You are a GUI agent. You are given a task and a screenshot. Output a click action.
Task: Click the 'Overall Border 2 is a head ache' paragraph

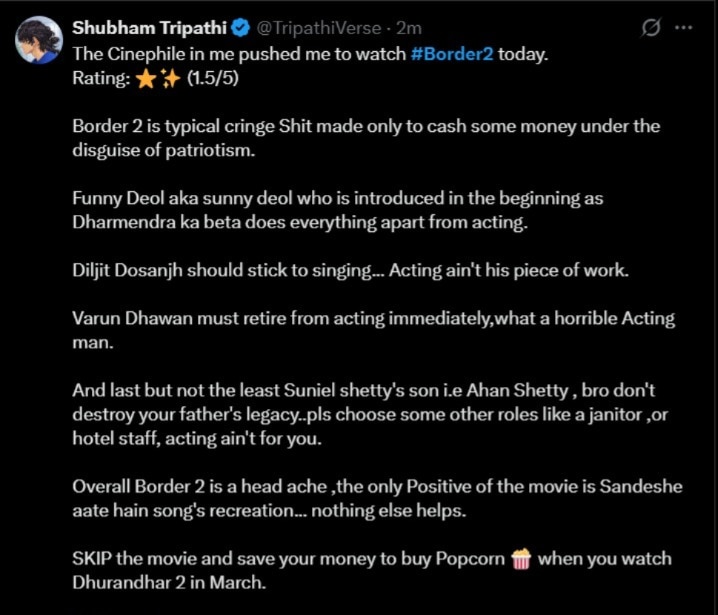tap(365, 499)
